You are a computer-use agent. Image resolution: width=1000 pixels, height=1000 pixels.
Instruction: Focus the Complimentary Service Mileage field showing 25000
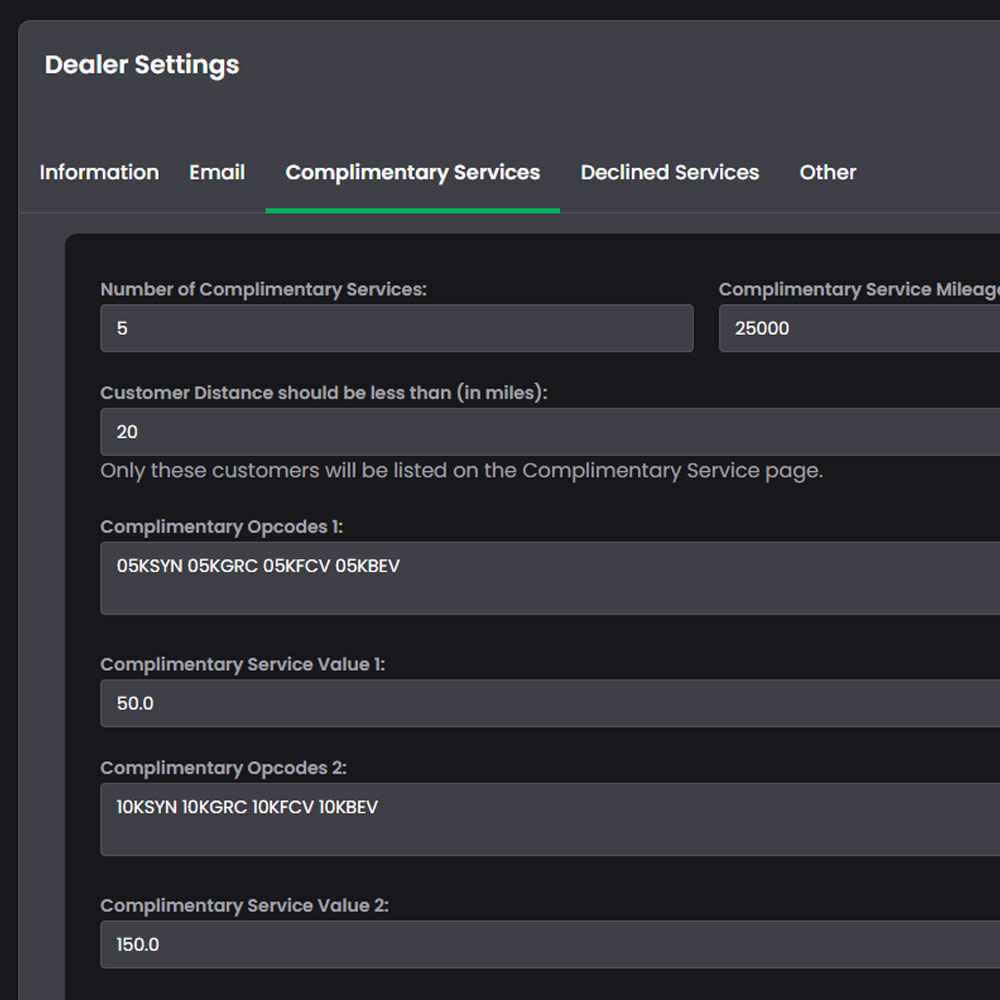(859, 328)
